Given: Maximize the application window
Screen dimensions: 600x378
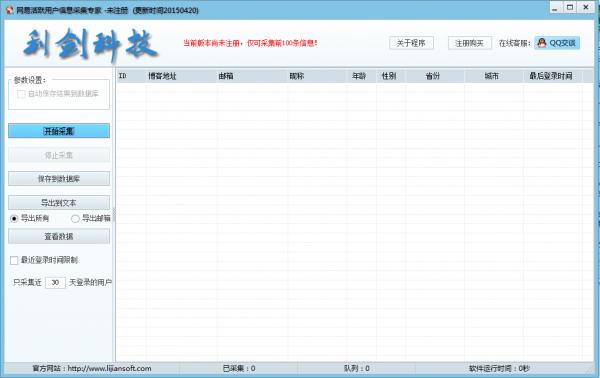Looking at the screenshot, I should tap(570, 8).
